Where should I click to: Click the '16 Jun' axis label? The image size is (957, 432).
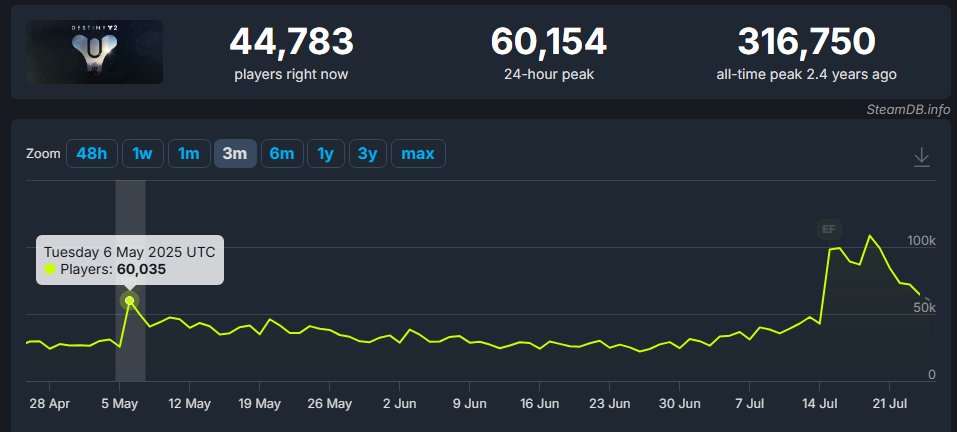point(540,403)
